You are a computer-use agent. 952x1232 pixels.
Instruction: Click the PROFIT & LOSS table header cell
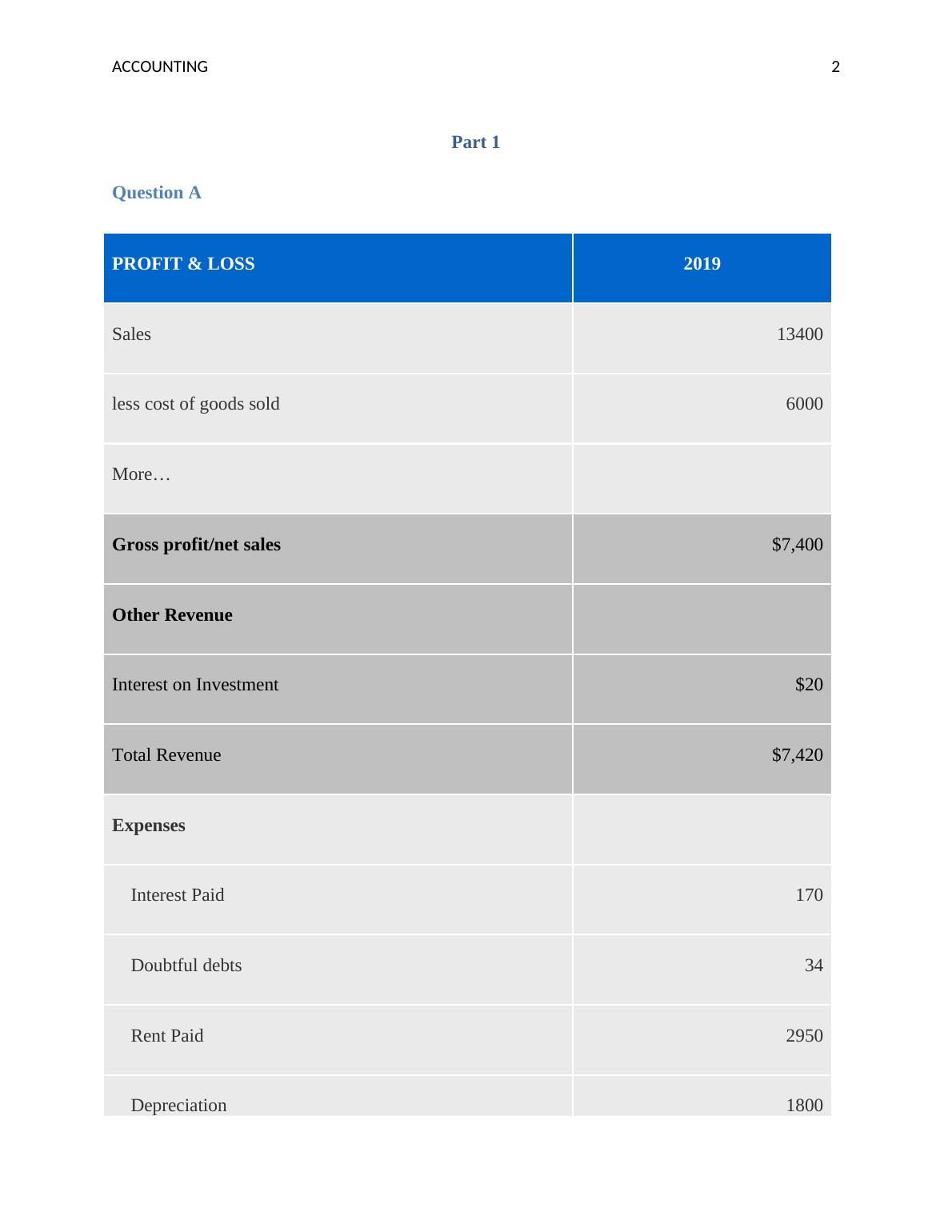(183, 264)
